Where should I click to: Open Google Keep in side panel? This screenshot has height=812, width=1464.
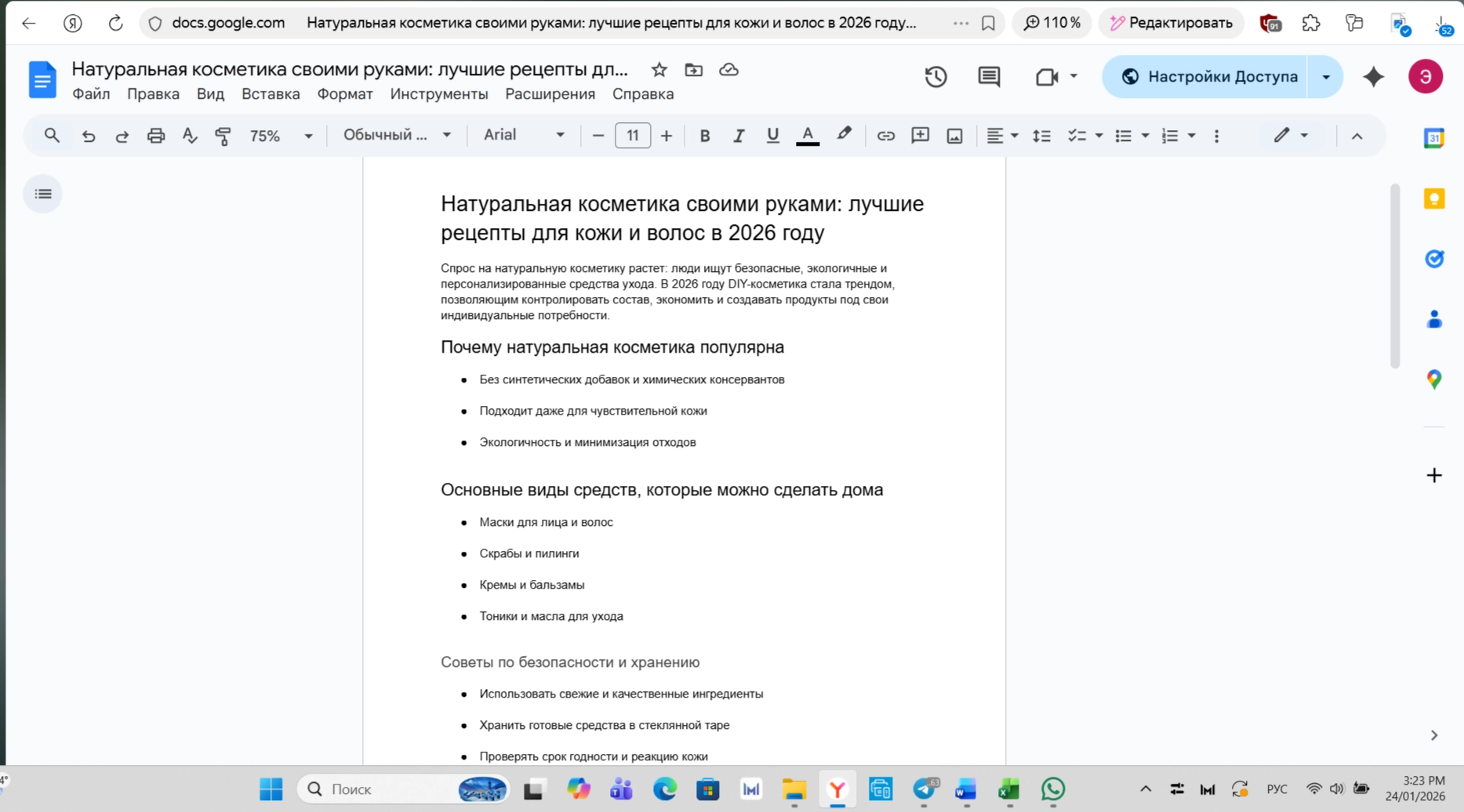coord(1434,198)
